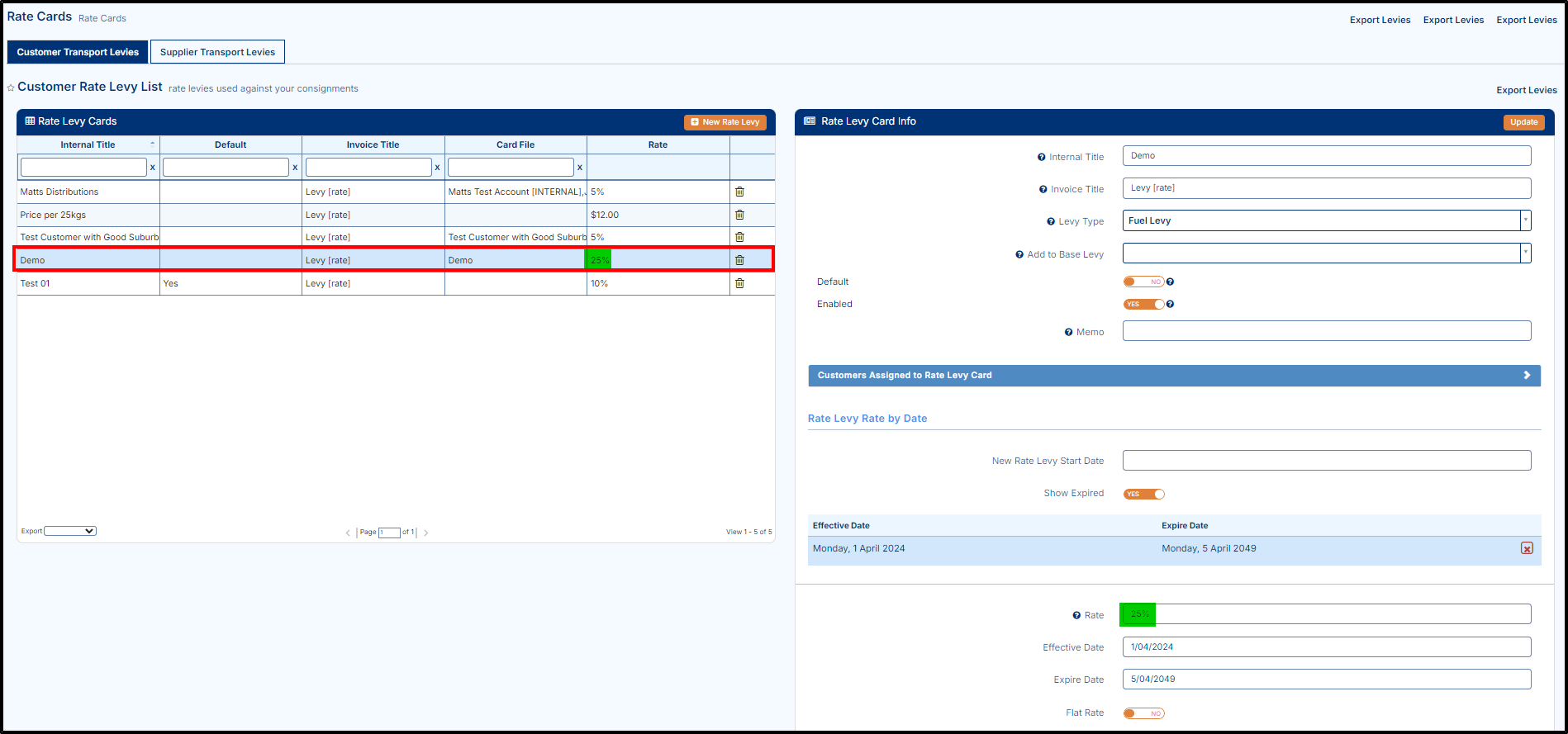The image size is (1568, 734).
Task: Click trash icon for Price per 25kgs
Action: click(739, 215)
